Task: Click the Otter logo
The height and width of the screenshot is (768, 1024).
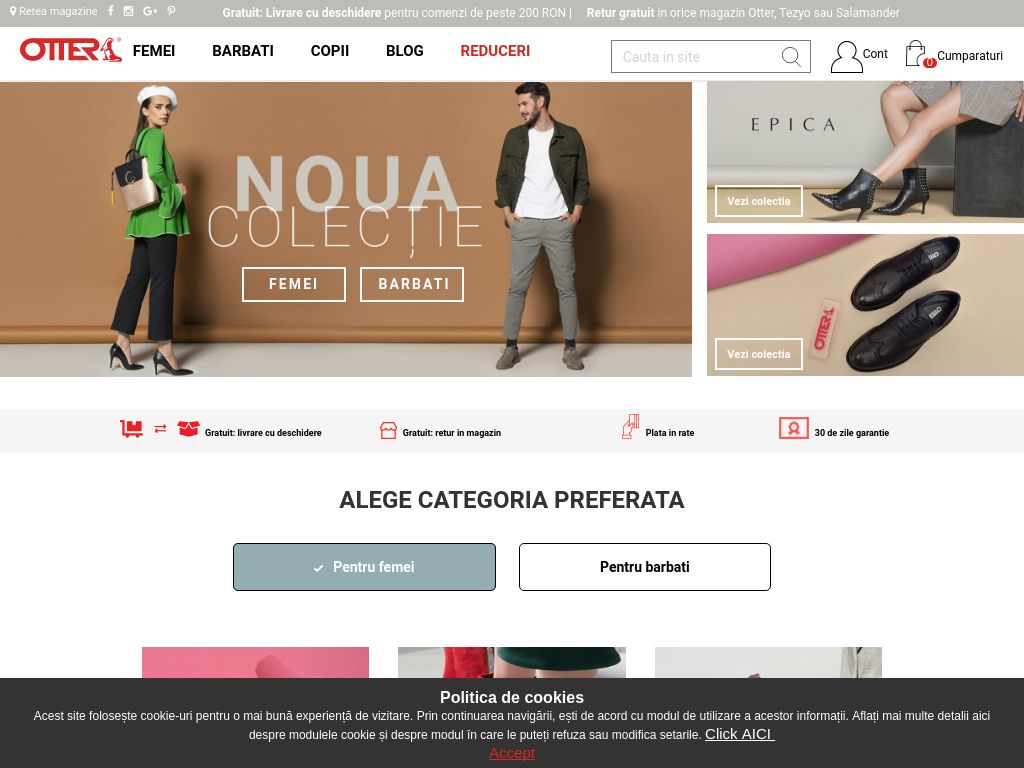Action: [71, 50]
